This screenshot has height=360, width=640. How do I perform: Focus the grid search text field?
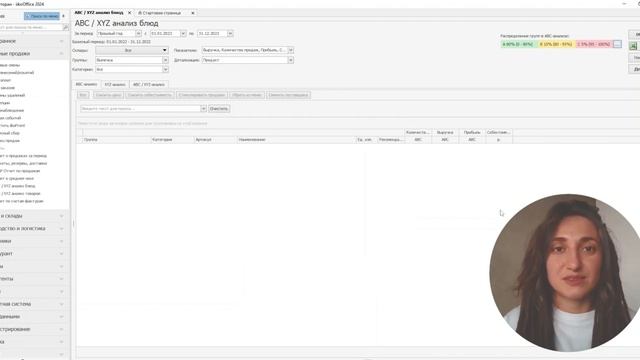point(140,109)
